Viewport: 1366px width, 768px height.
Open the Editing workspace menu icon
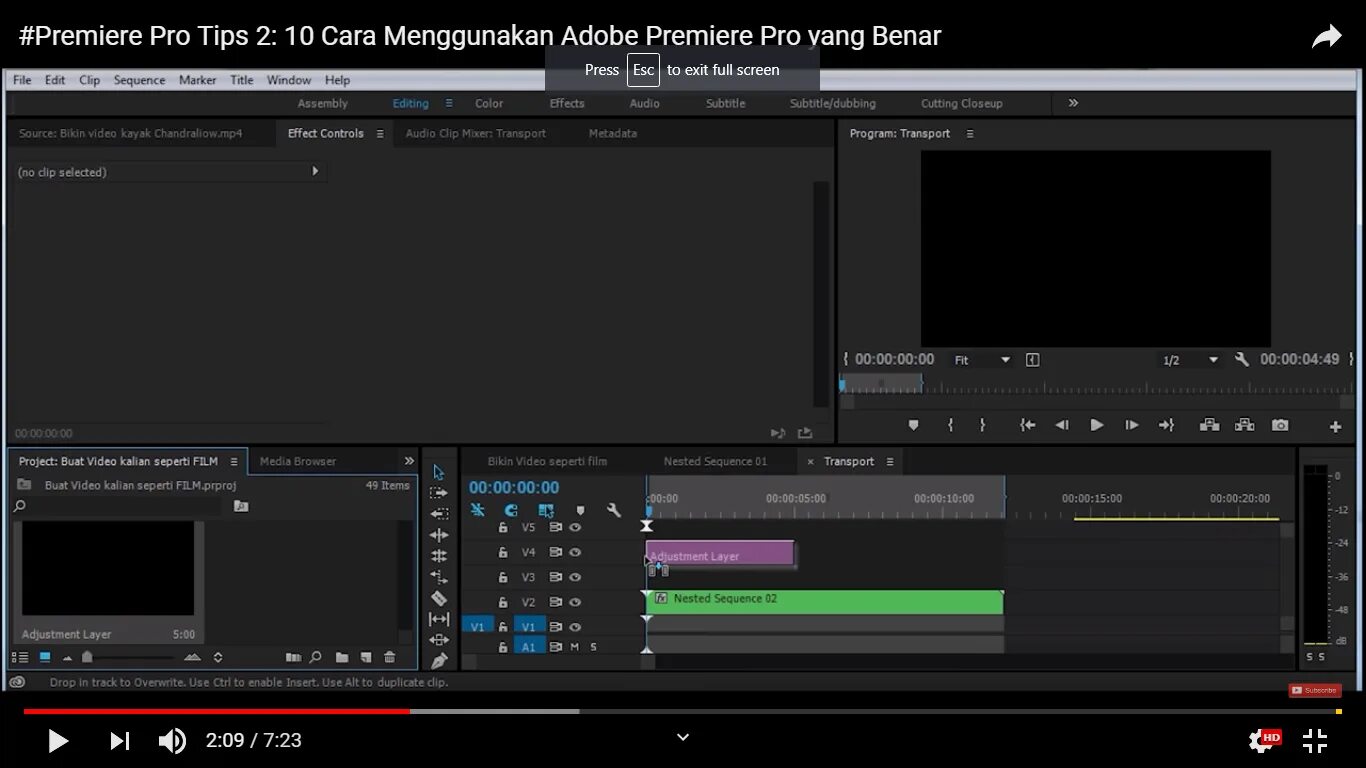click(449, 103)
